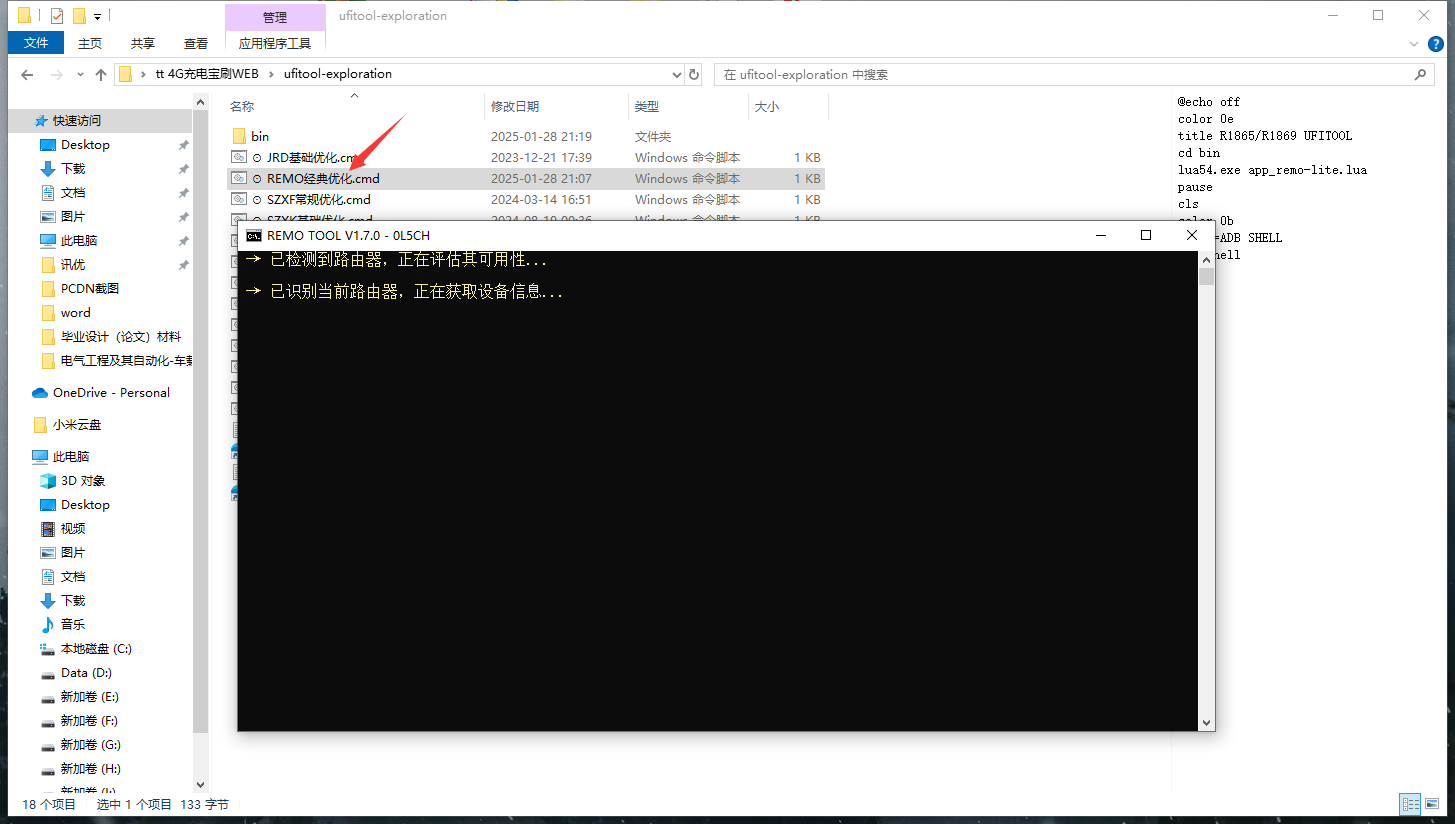
Task: Click the Properties icon in quick access toolbar
Action: (x=56, y=15)
